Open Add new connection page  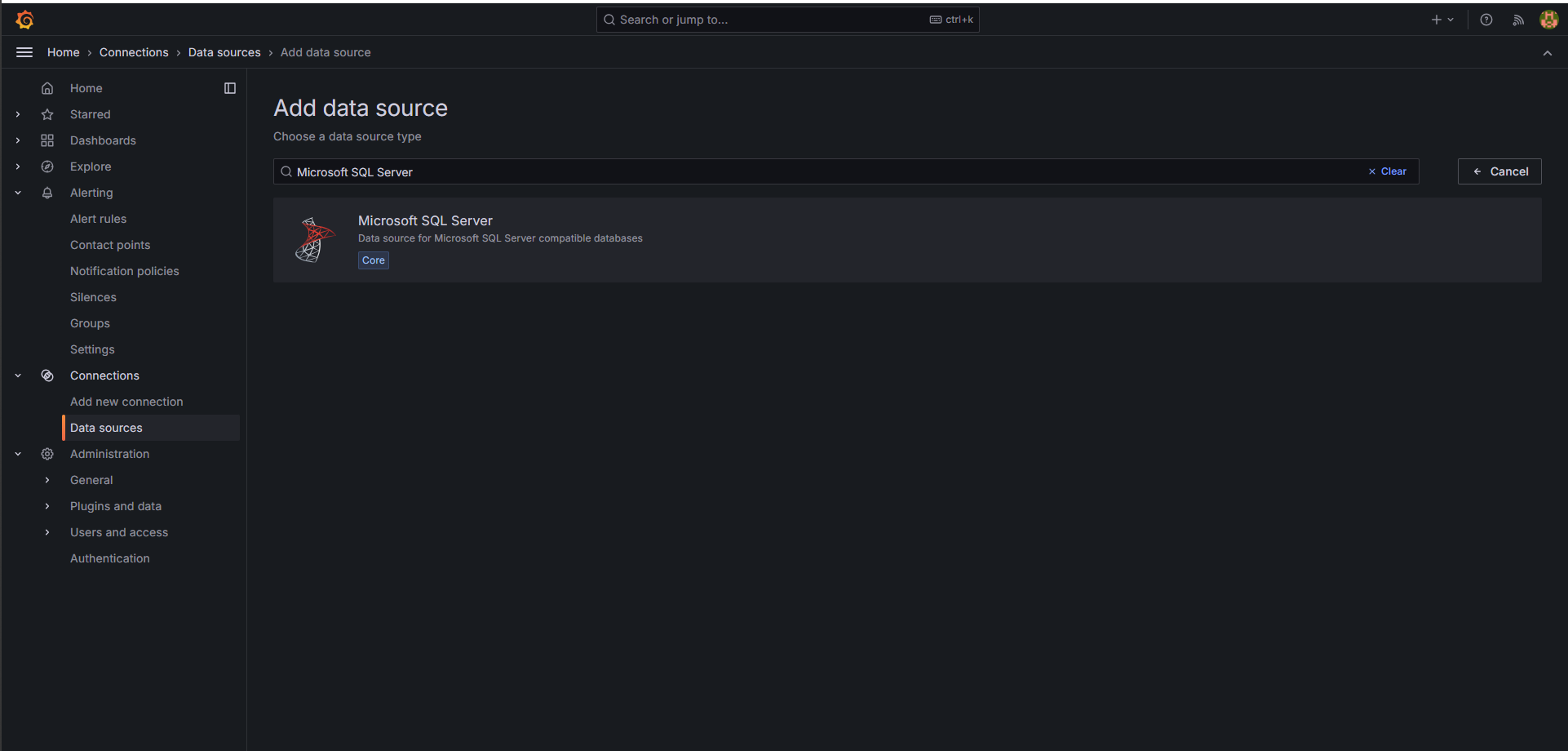[x=126, y=402]
